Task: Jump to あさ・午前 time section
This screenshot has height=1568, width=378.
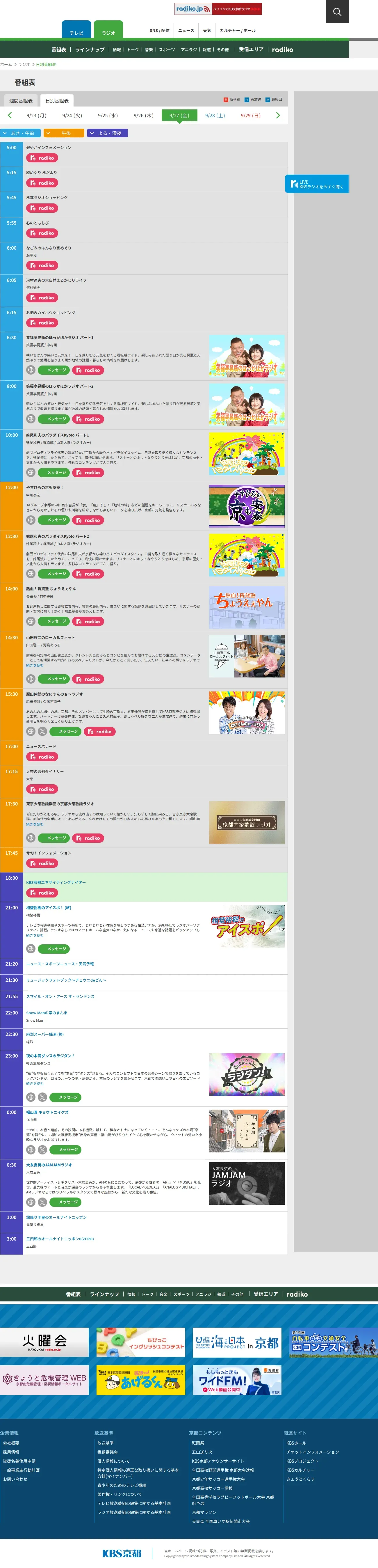Action: pos(20,133)
